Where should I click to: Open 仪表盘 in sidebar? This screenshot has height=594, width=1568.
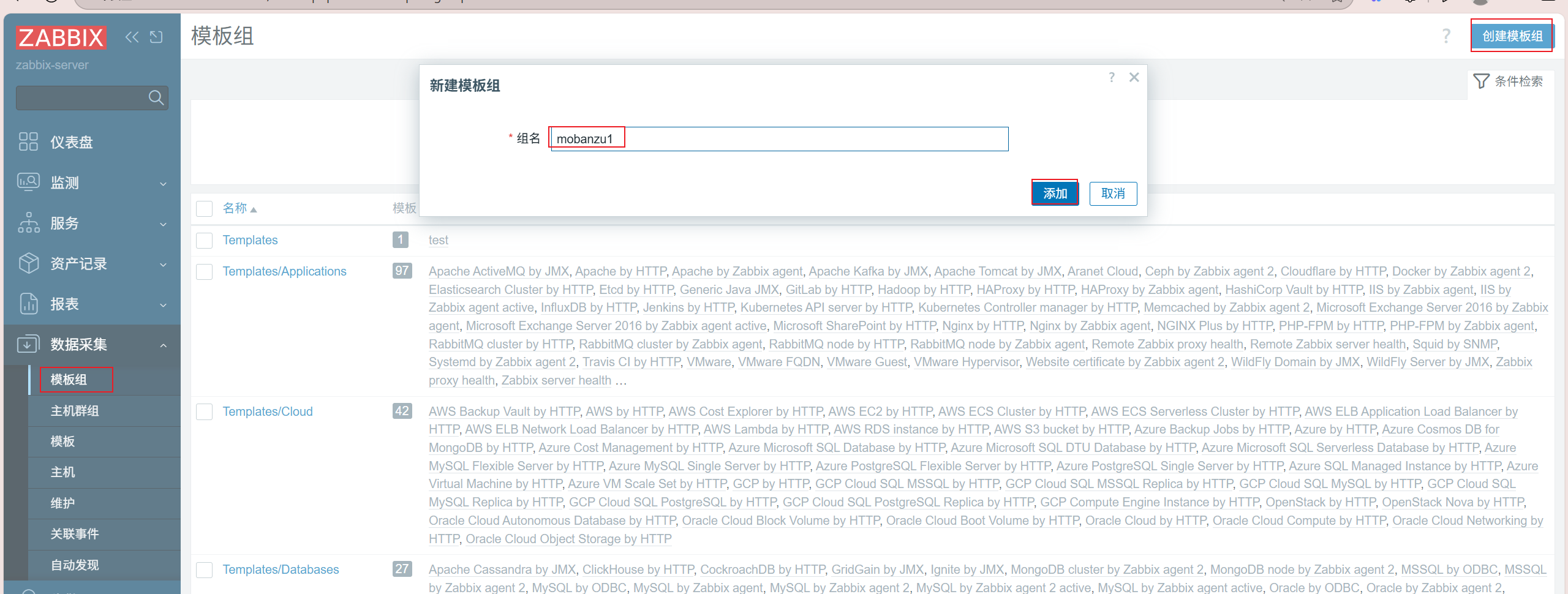[x=72, y=142]
